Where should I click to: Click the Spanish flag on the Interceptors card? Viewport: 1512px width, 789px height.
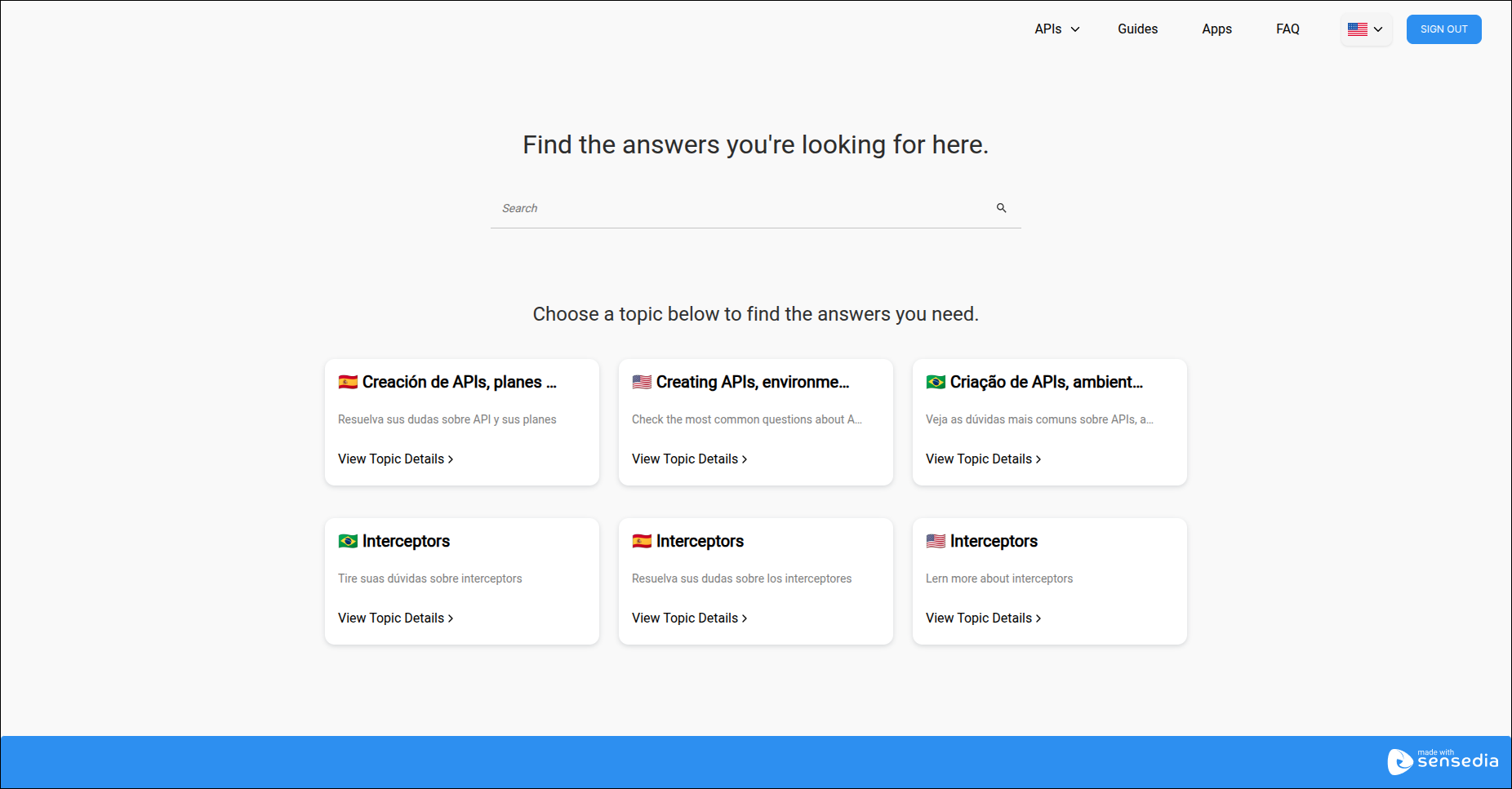coord(643,540)
